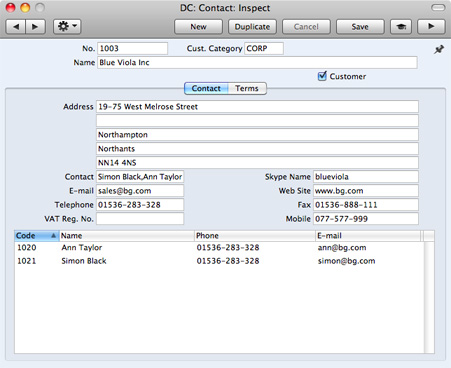
Task: Click Ann Taylor's phone number cell
Action: pos(228,247)
